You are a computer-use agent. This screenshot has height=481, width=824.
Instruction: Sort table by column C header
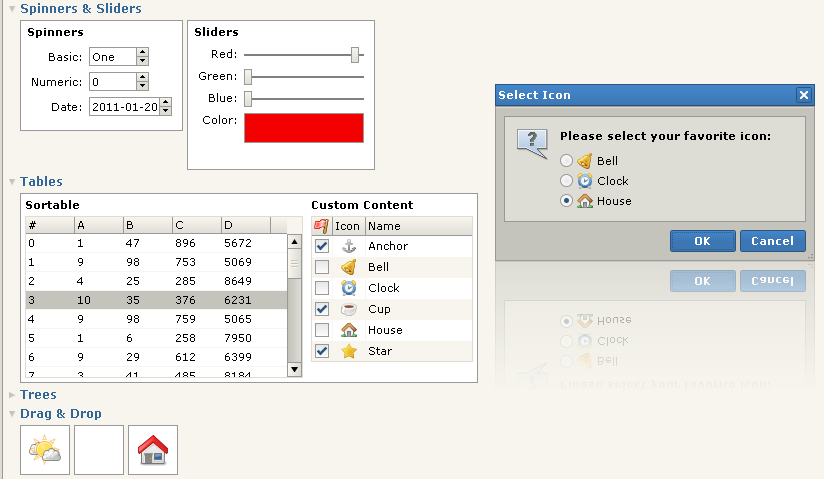(197, 225)
